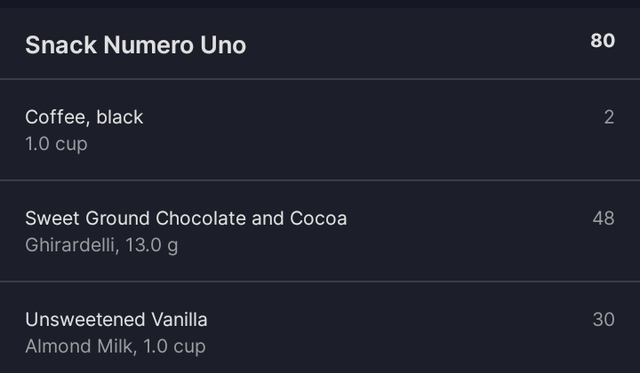
Task: Tap the 48 calorie value
Action: (603, 218)
